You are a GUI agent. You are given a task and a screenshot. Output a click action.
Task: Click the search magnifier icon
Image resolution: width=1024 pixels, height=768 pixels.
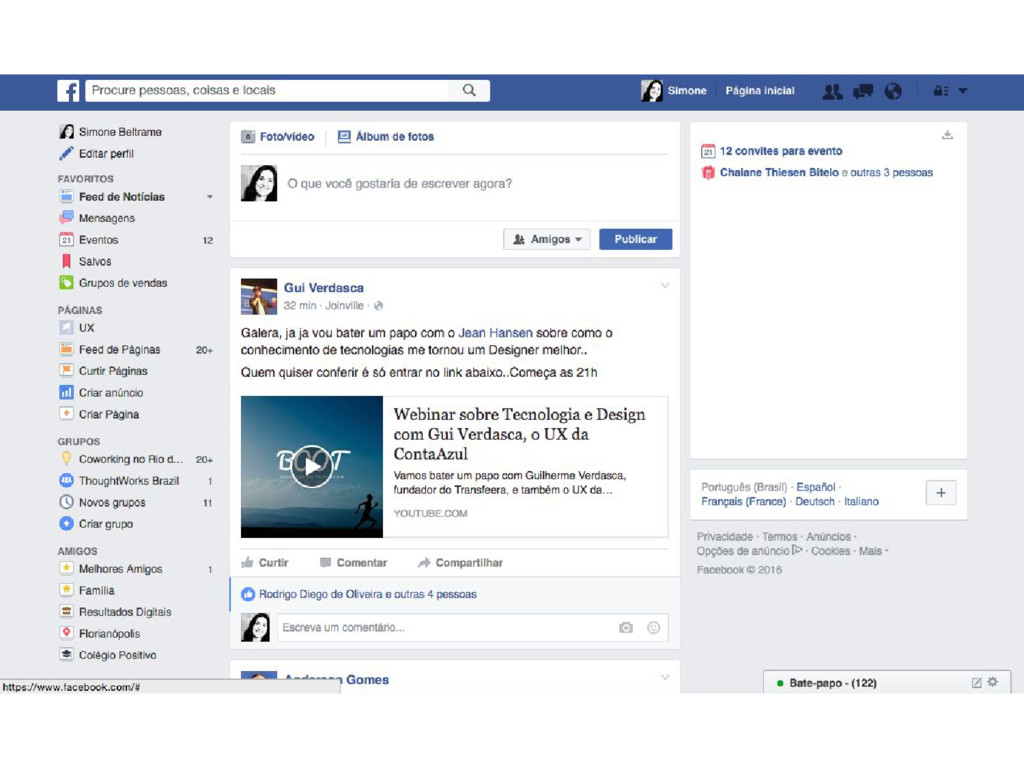point(469,90)
